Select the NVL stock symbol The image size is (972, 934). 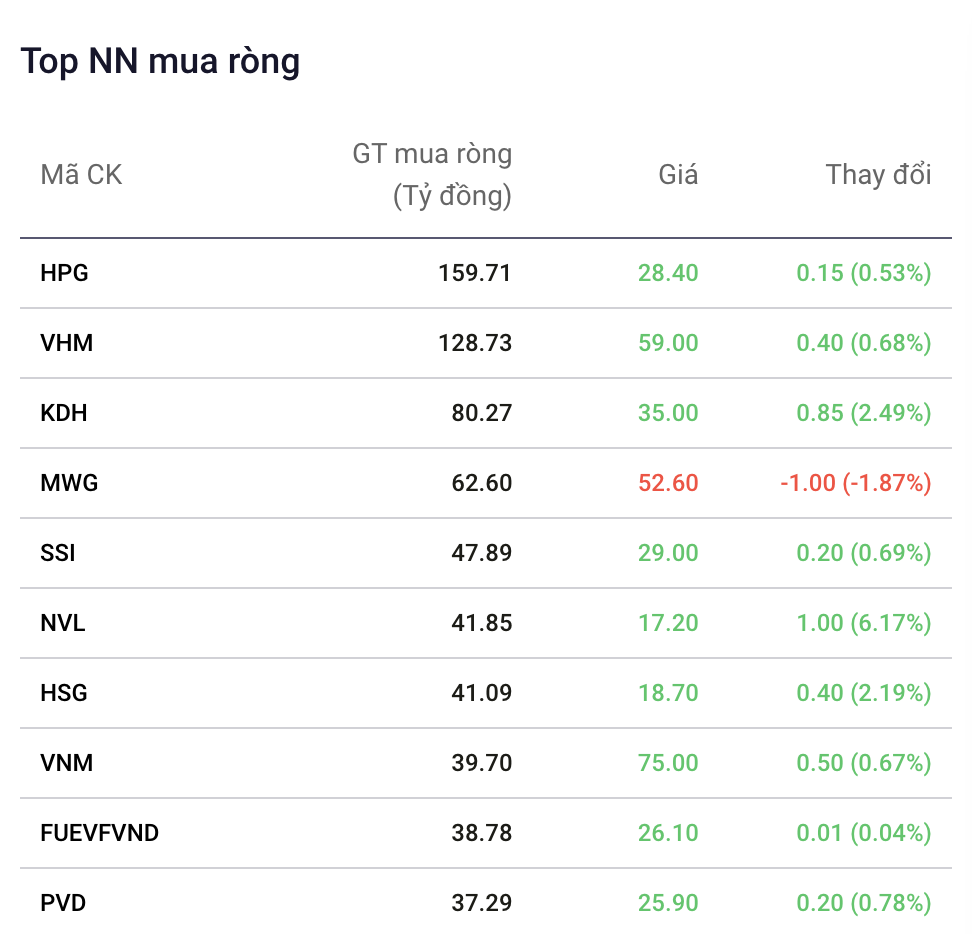tap(63, 623)
